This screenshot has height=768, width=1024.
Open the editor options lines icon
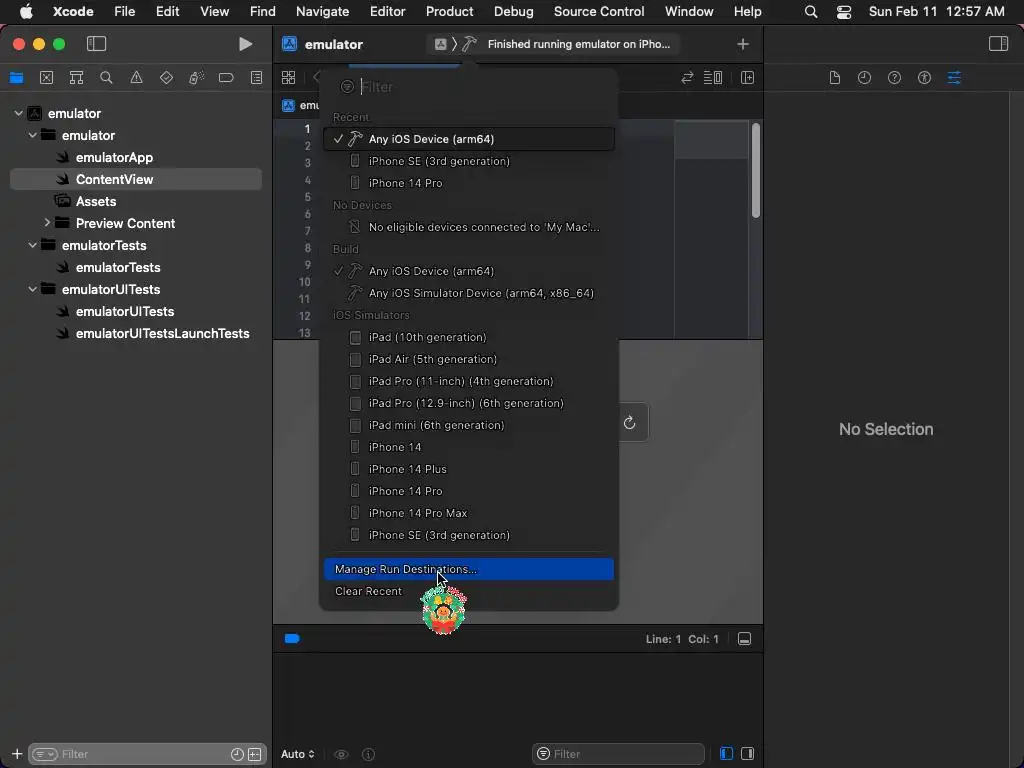(712, 78)
